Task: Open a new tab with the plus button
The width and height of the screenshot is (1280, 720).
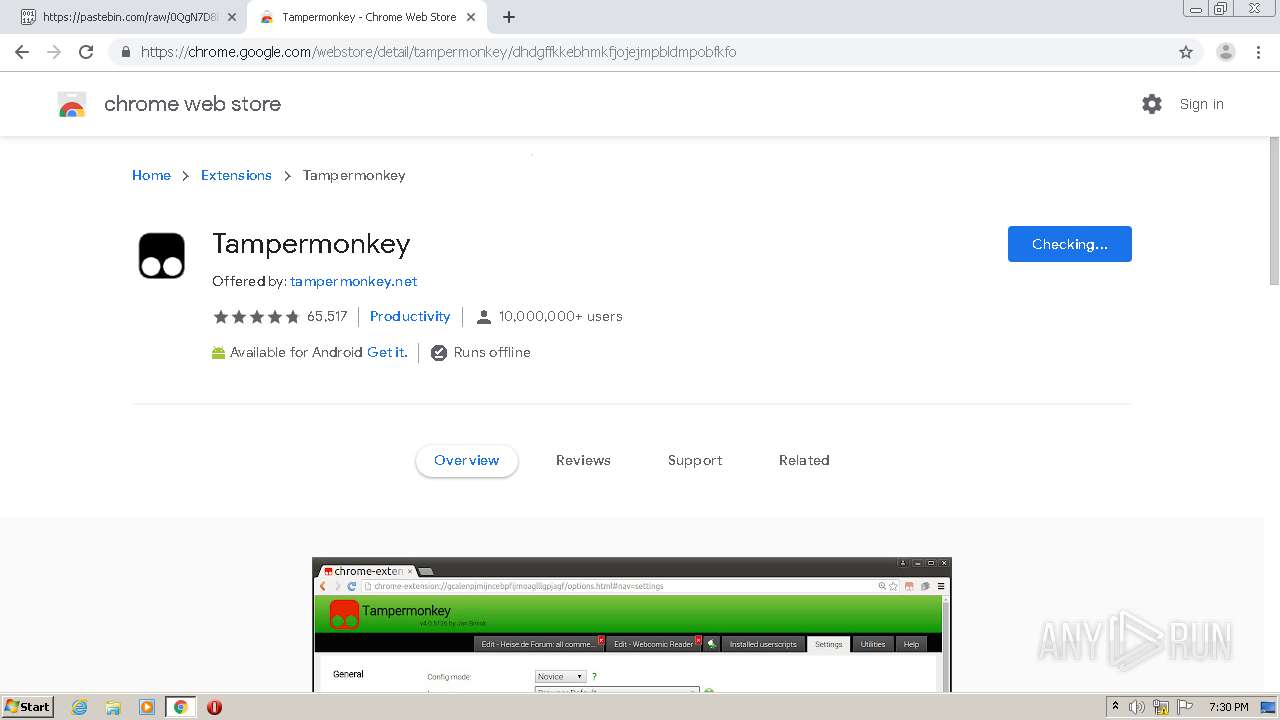Action: (509, 17)
